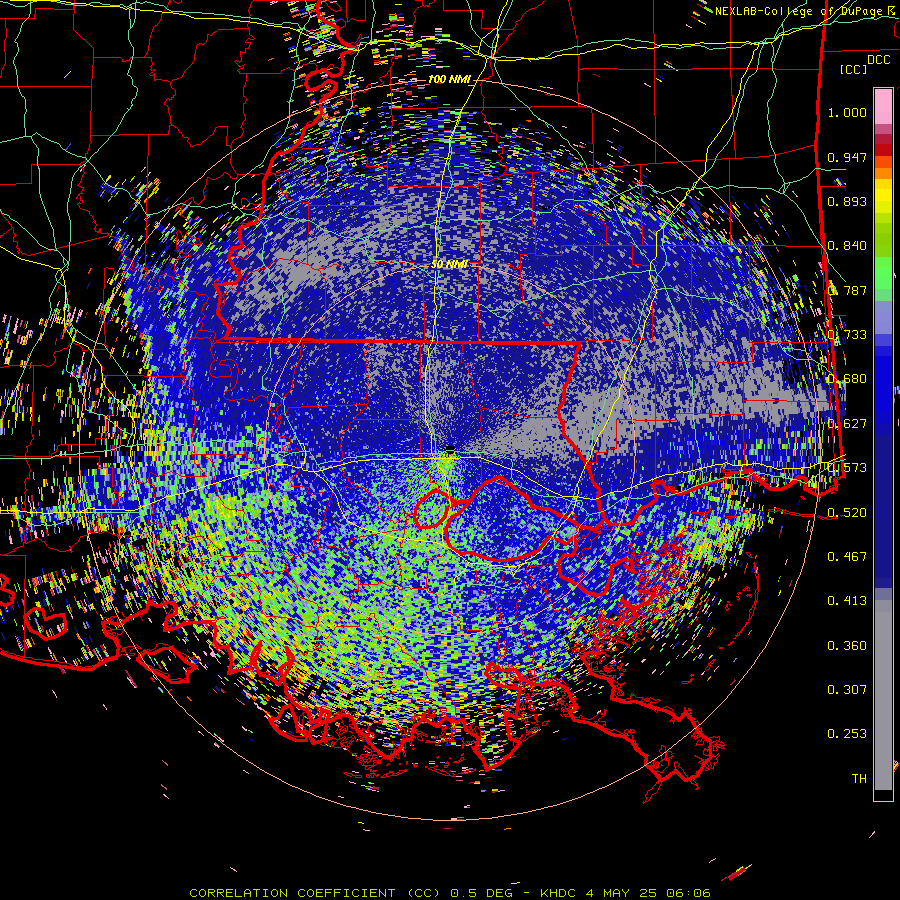Click the KHDC radar site marker
Image resolution: width=900 pixels, height=900 pixels.
(x=450, y=448)
